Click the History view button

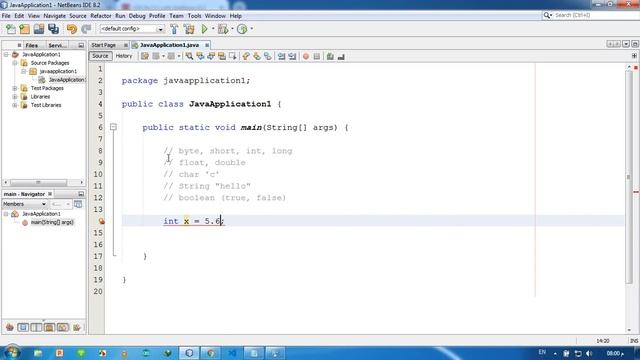[124, 56]
